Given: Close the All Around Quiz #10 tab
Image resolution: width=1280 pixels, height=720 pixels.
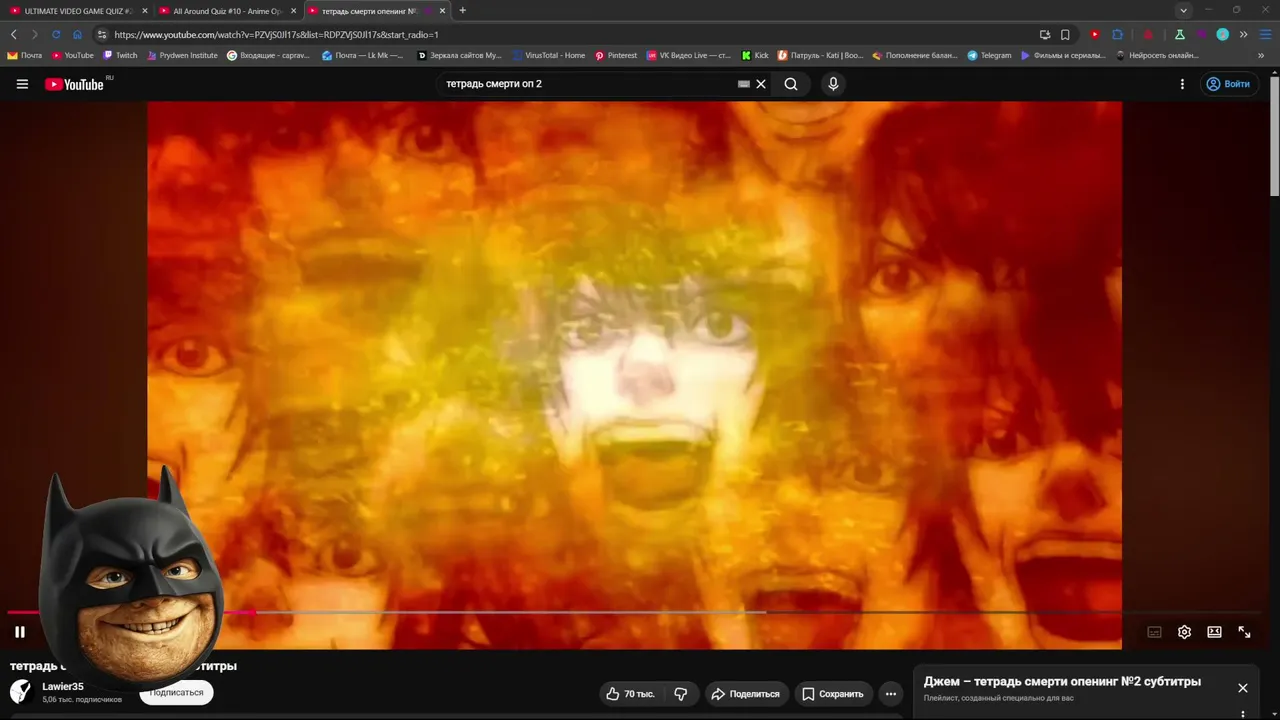Looking at the screenshot, I should coord(294,11).
